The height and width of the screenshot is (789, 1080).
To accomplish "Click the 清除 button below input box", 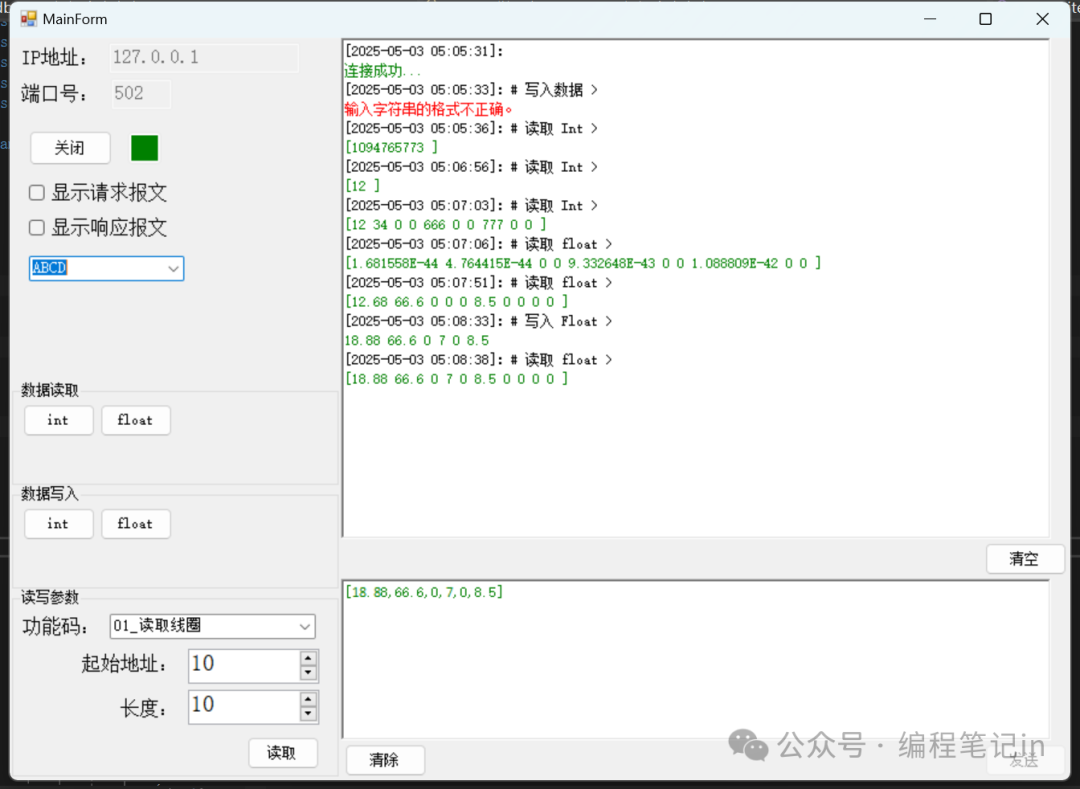I will 385,760.
